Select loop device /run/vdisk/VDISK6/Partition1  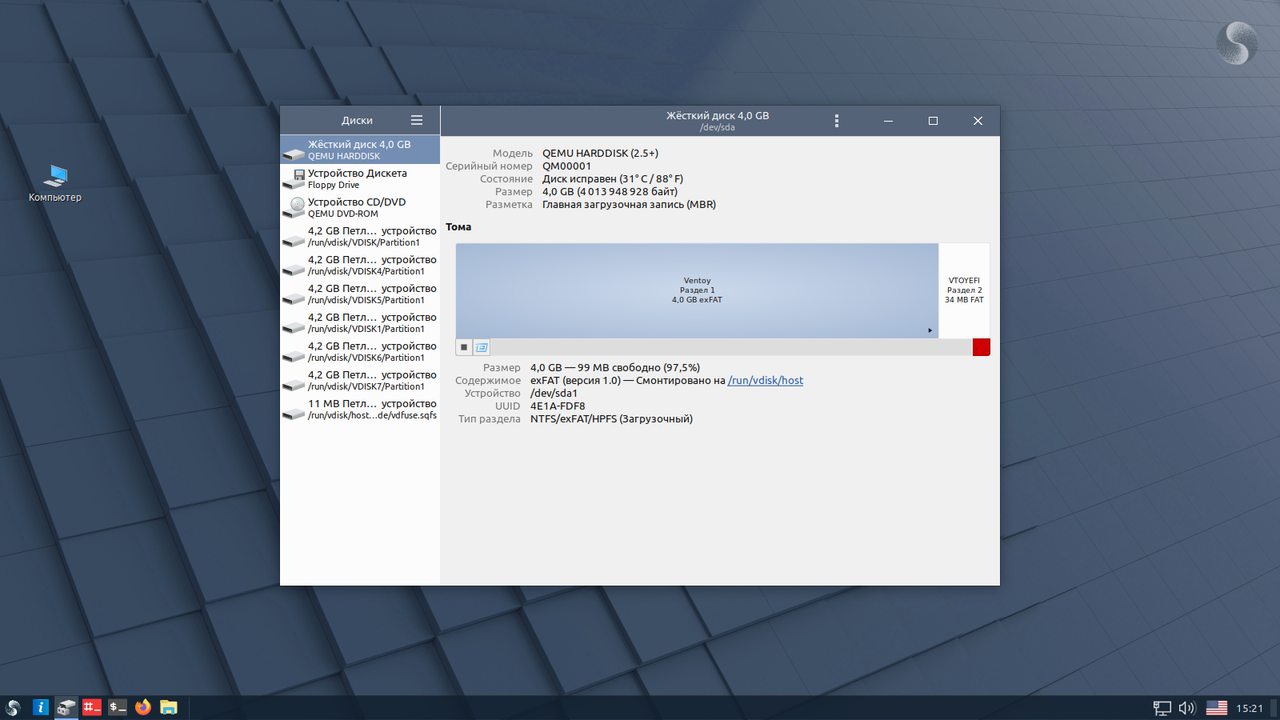click(360, 351)
